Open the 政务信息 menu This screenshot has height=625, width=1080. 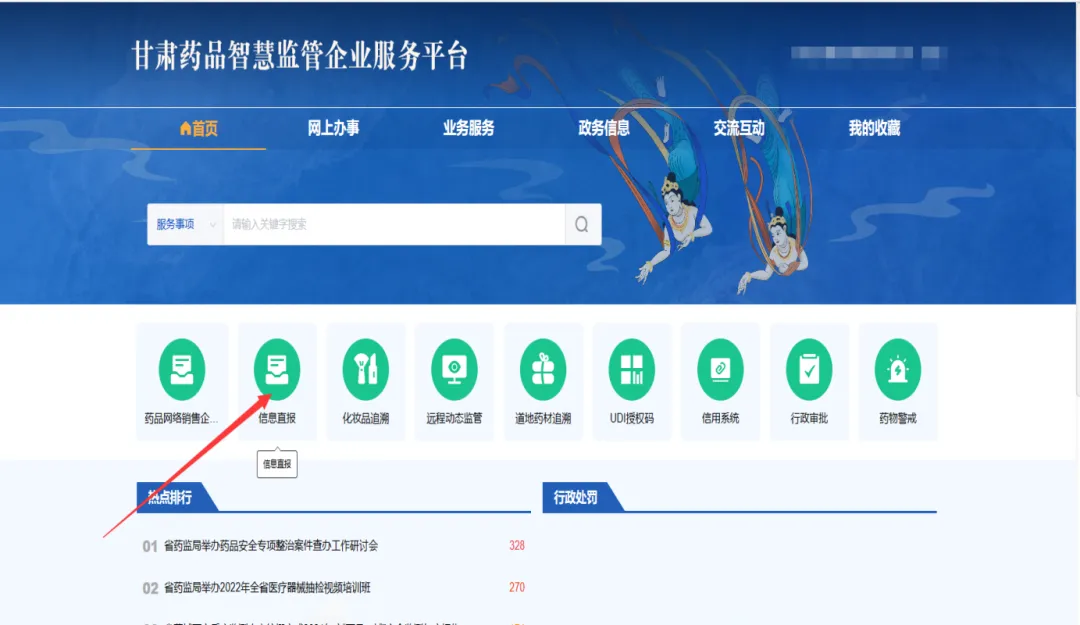(x=603, y=128)
